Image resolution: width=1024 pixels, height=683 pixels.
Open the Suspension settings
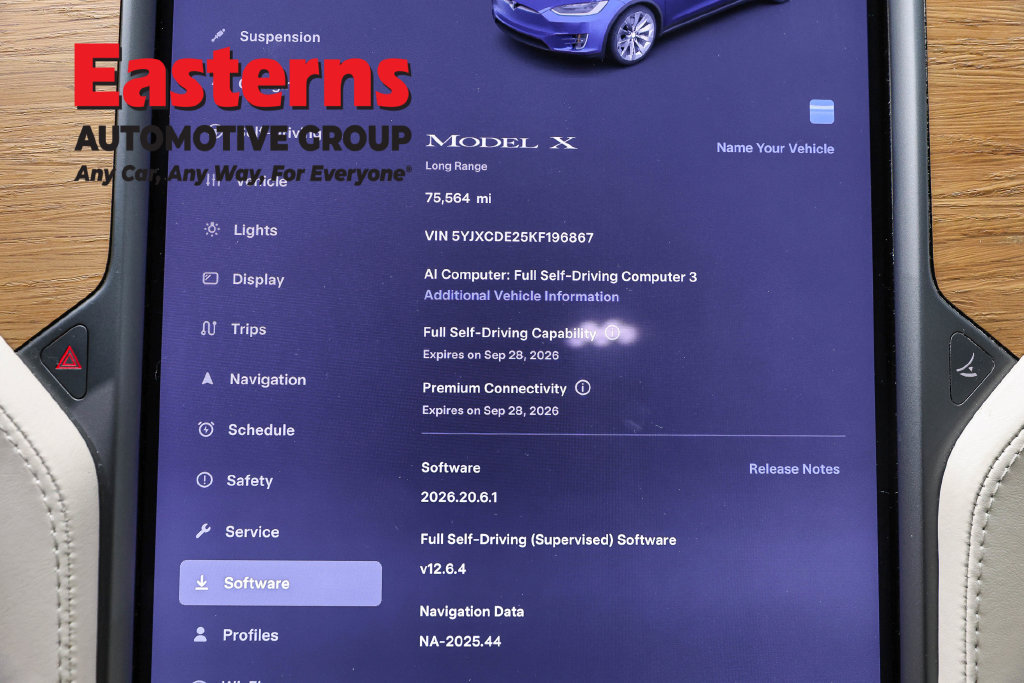tap(280, 37)
